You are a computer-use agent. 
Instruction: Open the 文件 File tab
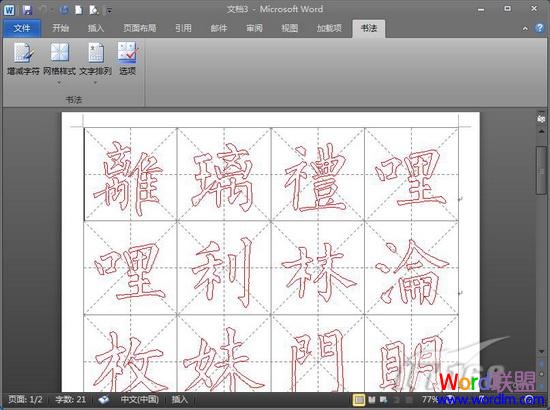[x=22, y=28]
